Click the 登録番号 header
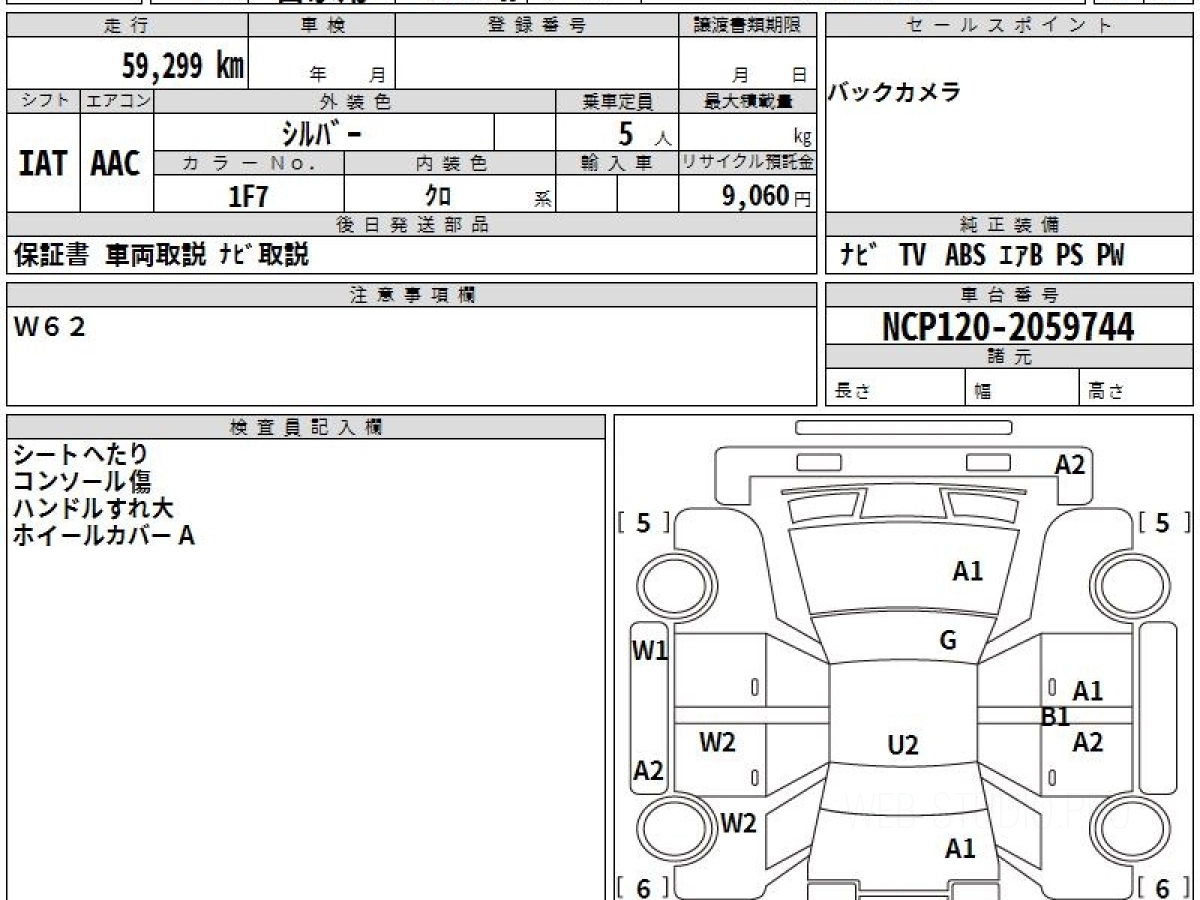Viewport: 1200px width, 900px height. click(537, 26)
